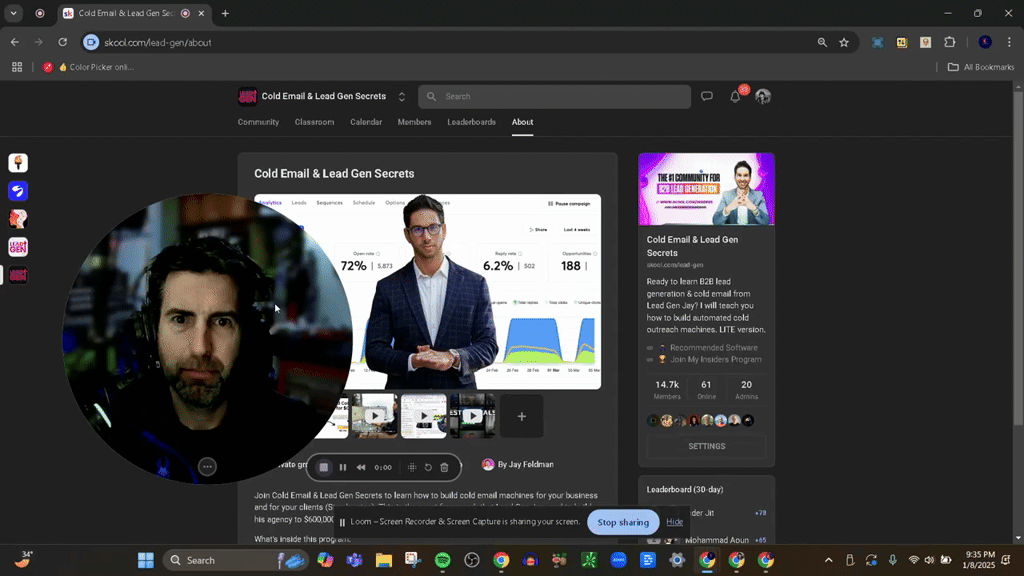Screen dimensions: 1024x576
Task: Open the Loom camera bubble options menu
Action: 207,466
